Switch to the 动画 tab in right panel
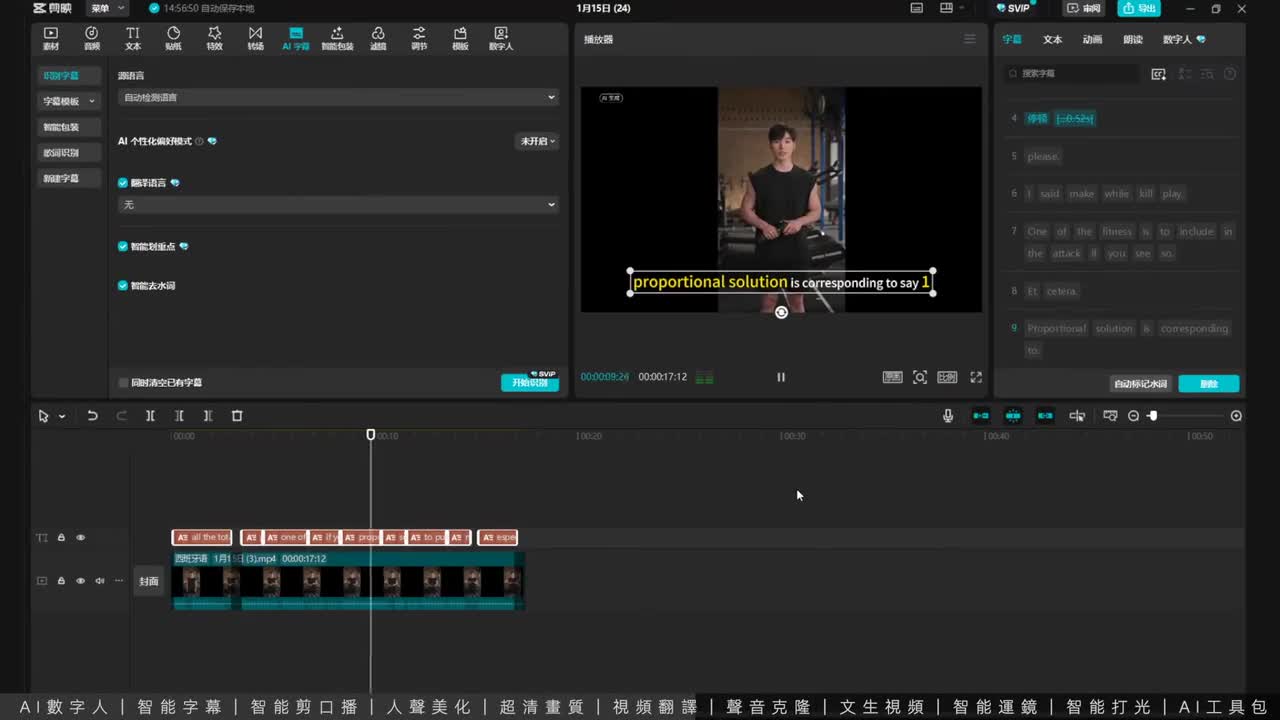The width and height of the screenshot is (1280, 720). (1092, 40)
